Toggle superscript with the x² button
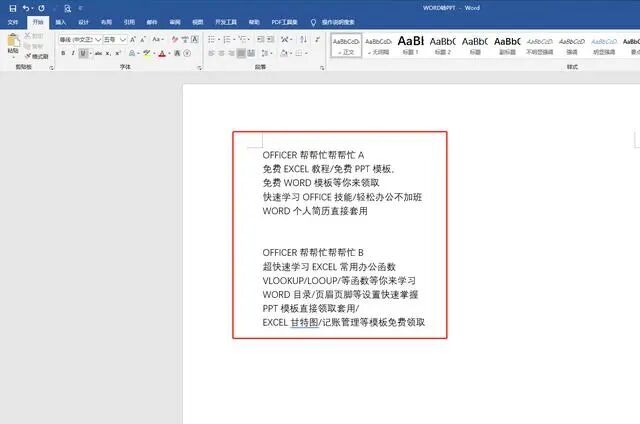The width and height of the screenshot is (640, 424). (118, 53)
